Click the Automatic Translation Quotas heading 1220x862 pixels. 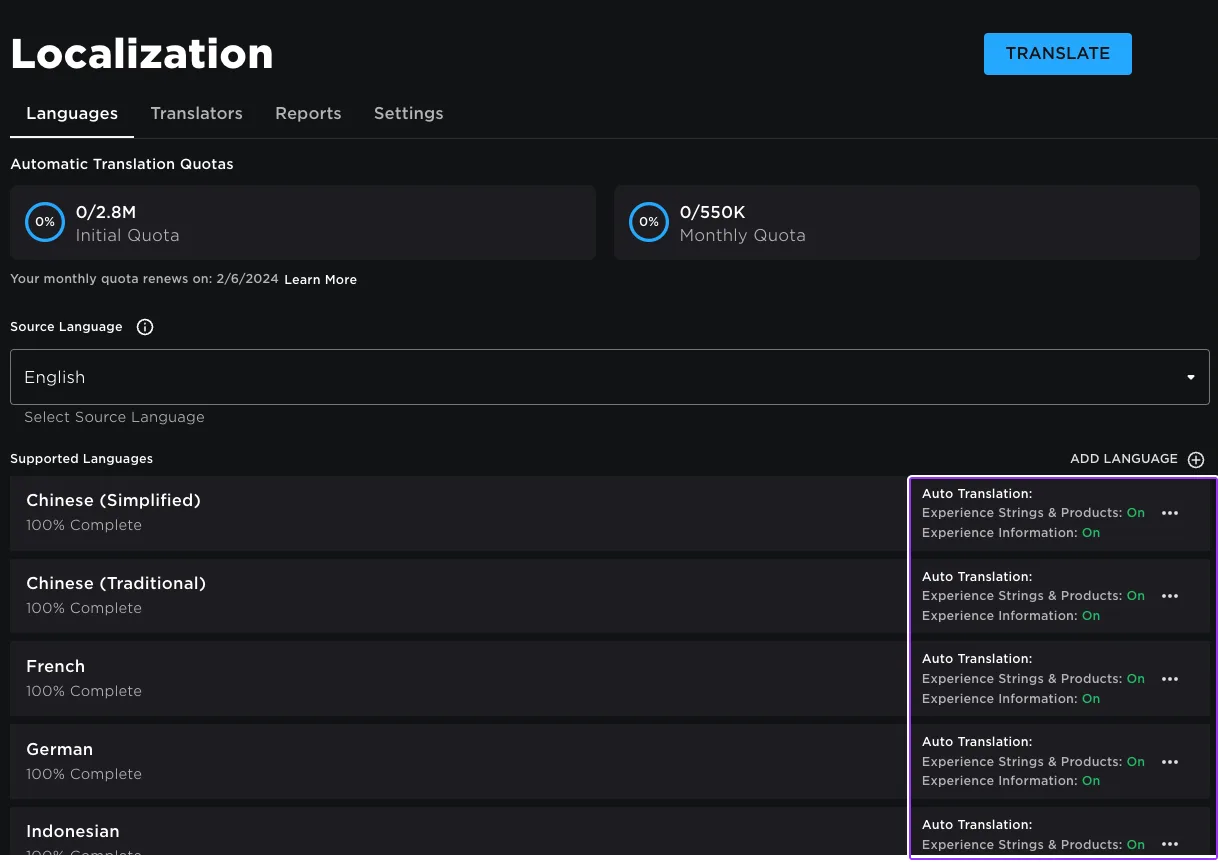pos(122,164)
